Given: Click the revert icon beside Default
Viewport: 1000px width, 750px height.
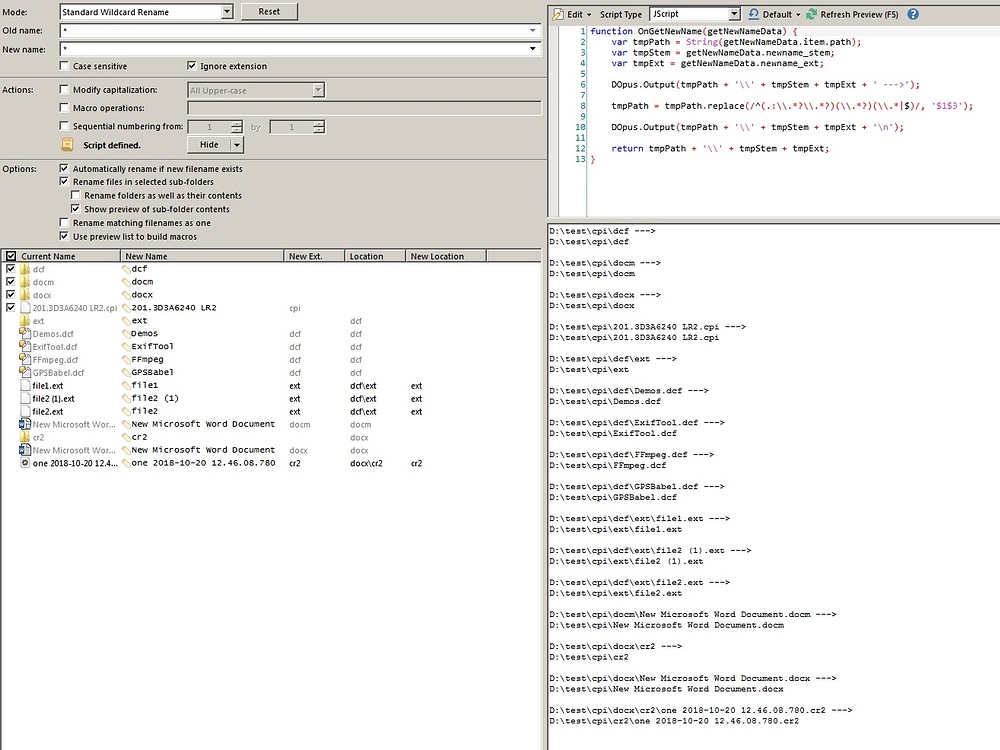Looking at the screenshot, I should click(754, 12).
